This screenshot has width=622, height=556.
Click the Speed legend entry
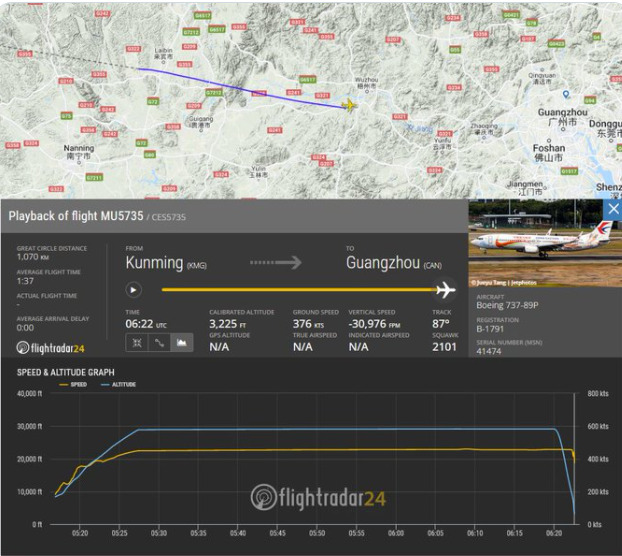73,384
